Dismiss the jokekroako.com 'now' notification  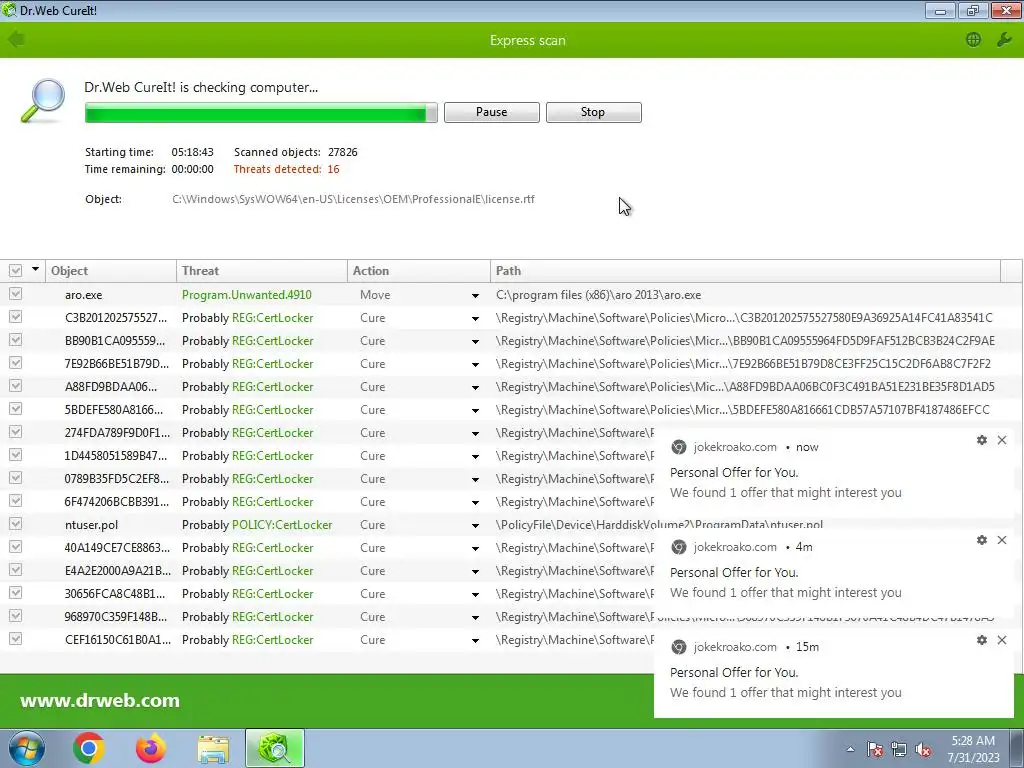[x=1002, y=440]
